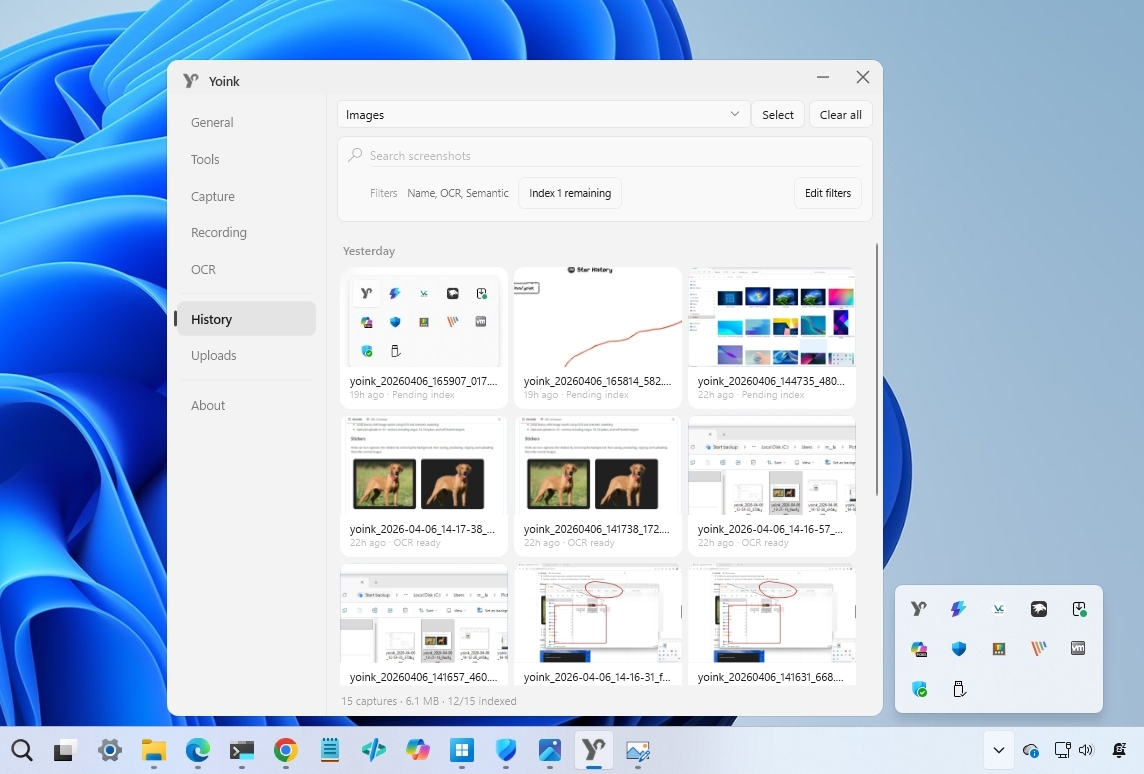Launch Microsoft Edge from the taskbar
This screenshot has height=774, width=1144.
pyautogui.click(x=198, y=751)
